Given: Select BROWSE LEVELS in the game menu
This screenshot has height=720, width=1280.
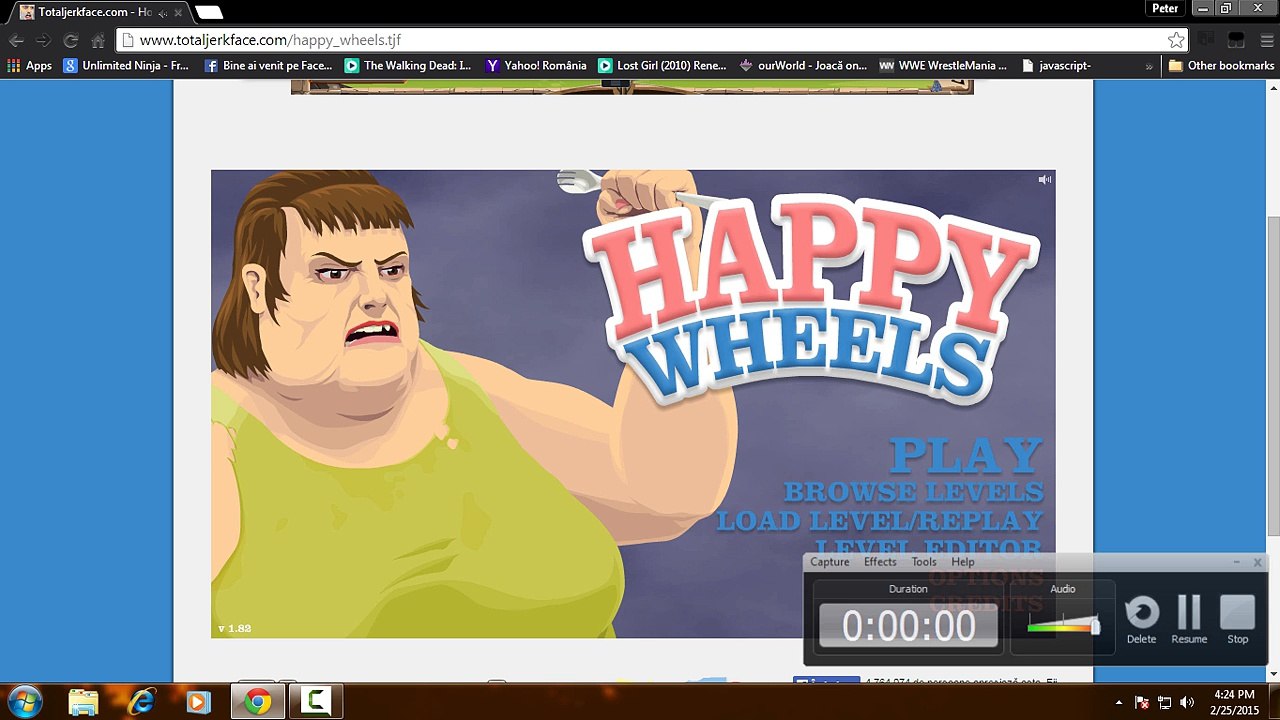Looking at the screenshot, I should [913, 492].
